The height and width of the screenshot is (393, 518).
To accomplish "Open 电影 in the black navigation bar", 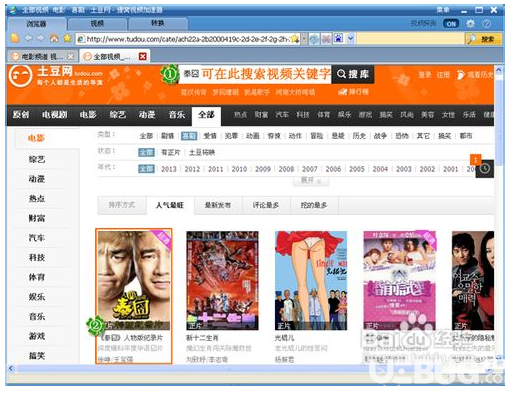I will pos(88,115).
